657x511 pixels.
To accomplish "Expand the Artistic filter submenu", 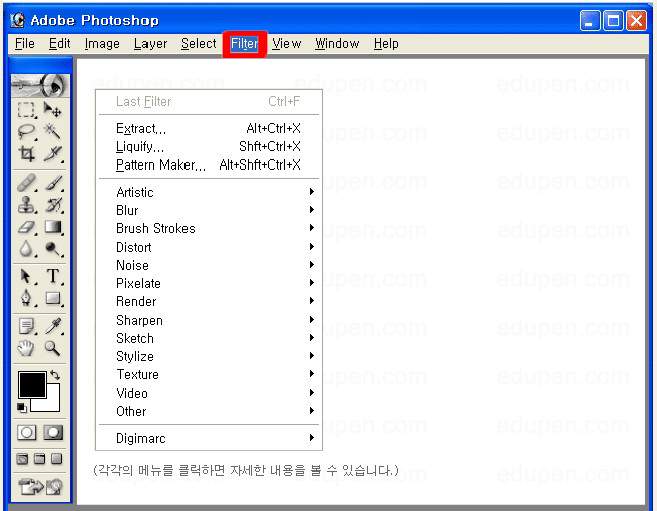I will pos(209,192).
